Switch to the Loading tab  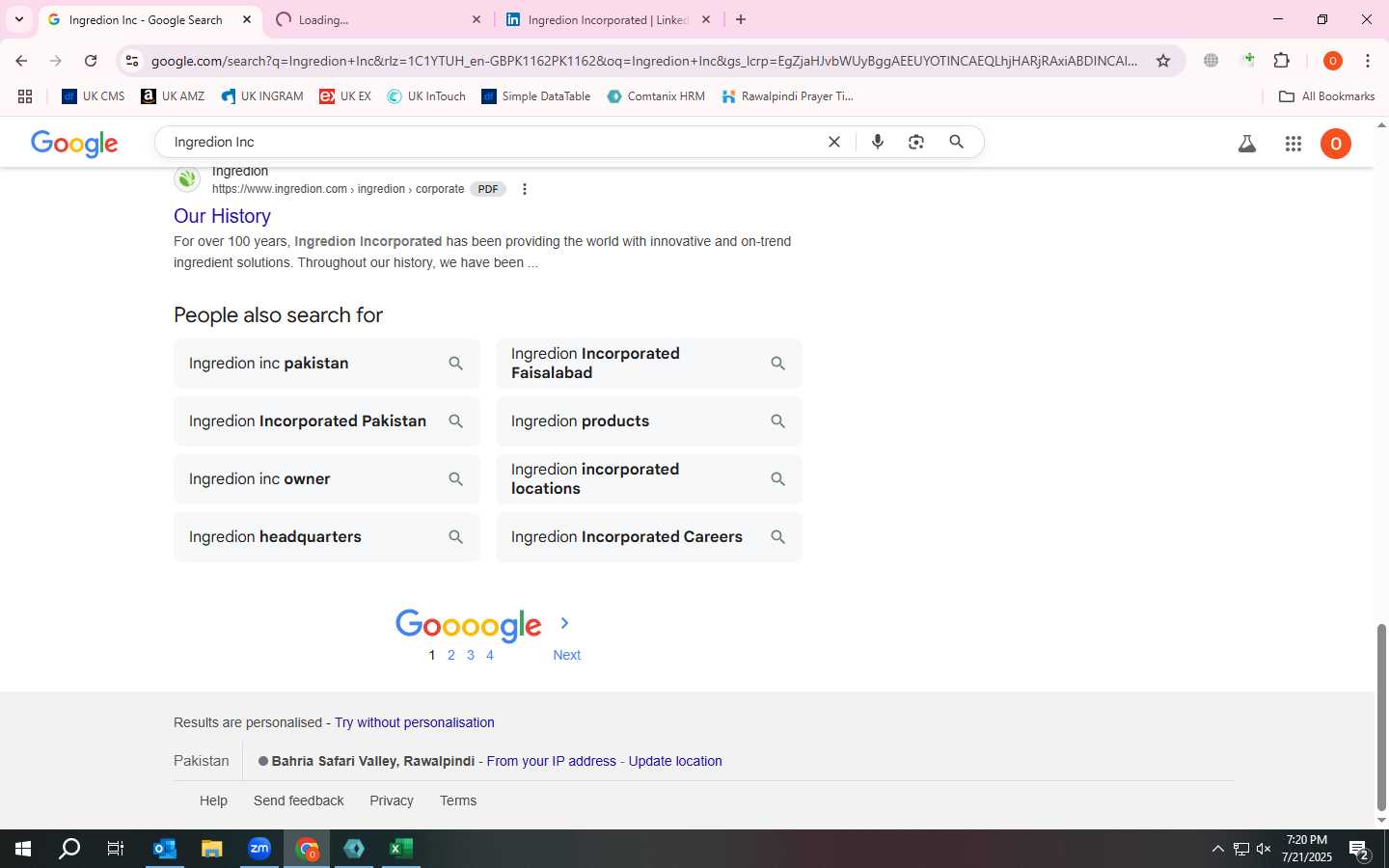click(x=378, y=19)
